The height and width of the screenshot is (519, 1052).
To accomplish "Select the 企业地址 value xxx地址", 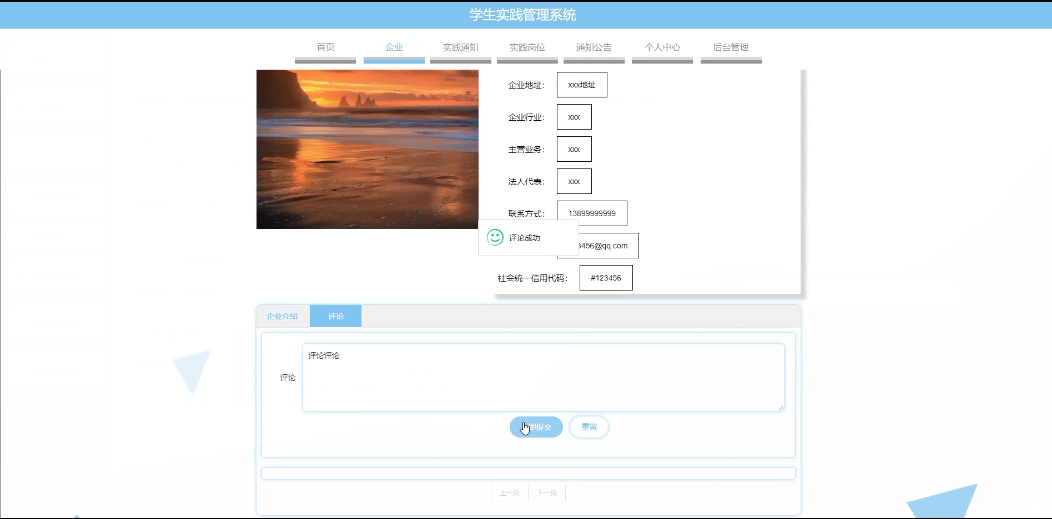I will [x=582, y=85].
